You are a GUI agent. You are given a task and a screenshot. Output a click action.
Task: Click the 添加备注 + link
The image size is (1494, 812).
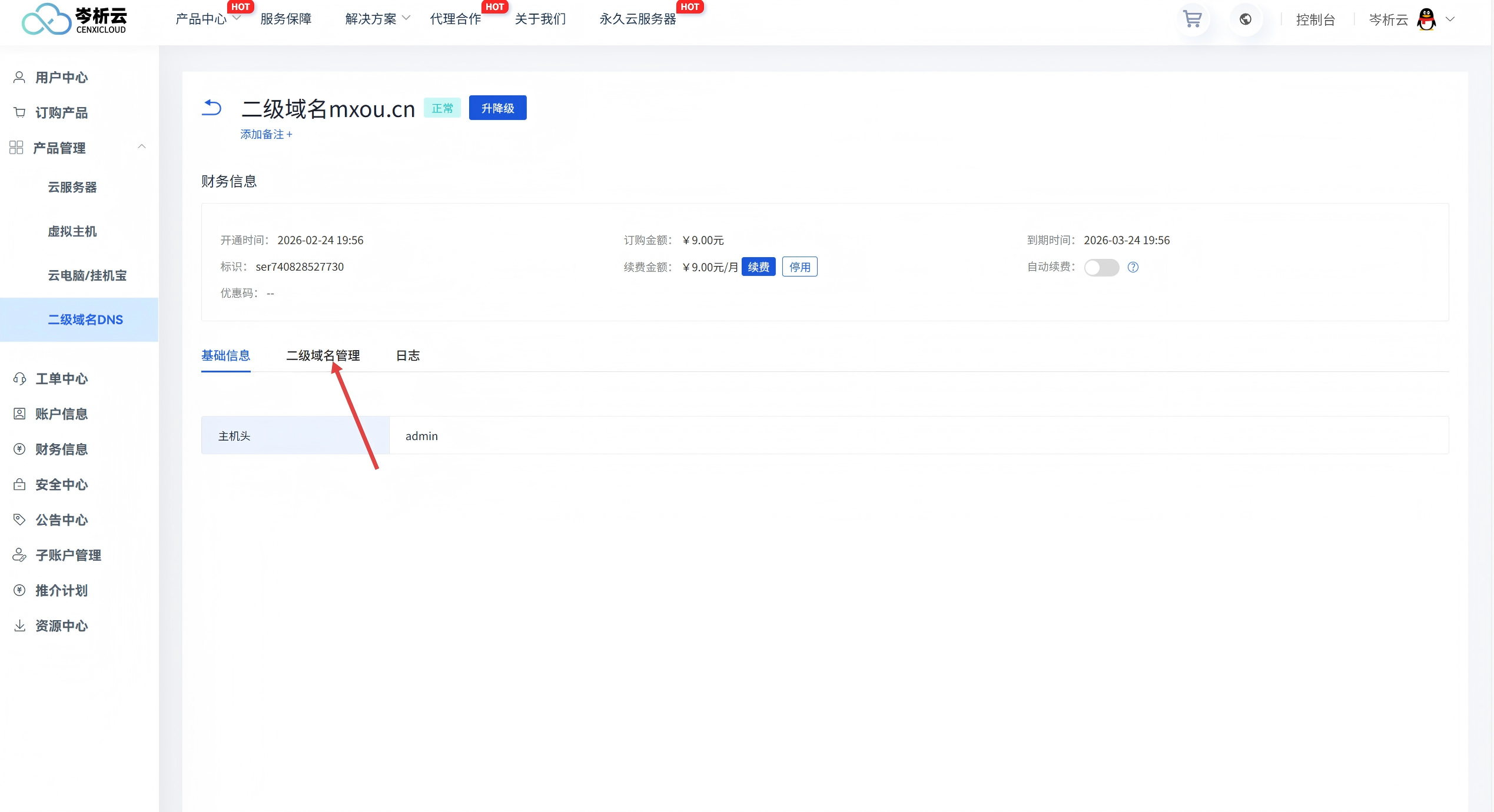[x=266, y=134]
